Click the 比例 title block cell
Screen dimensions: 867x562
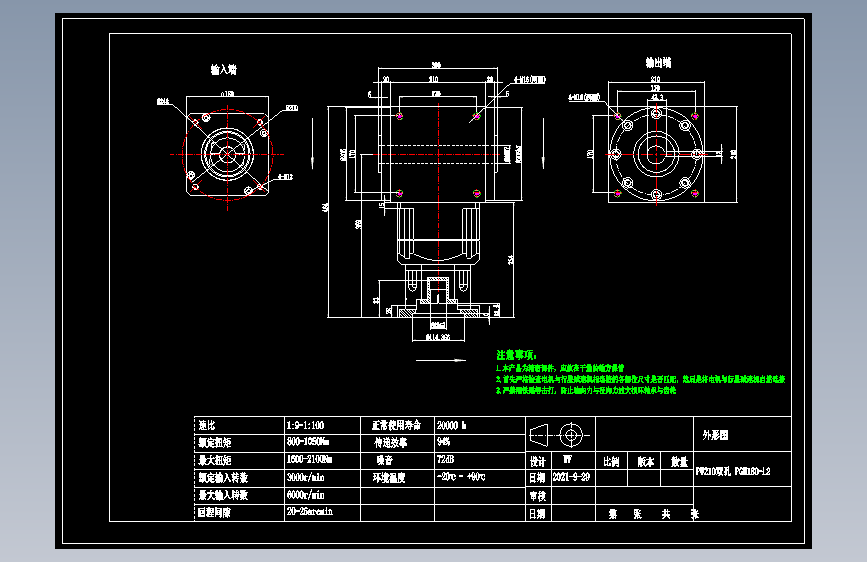611,461
